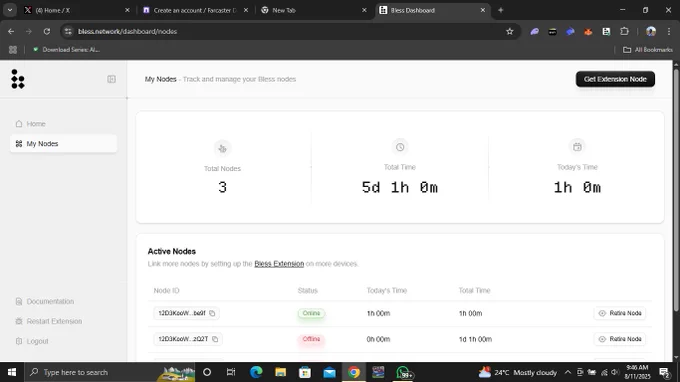Open the Apps grid in bookmarks bar
Screen dimensions: 680x382
click(x=13, y=50)
